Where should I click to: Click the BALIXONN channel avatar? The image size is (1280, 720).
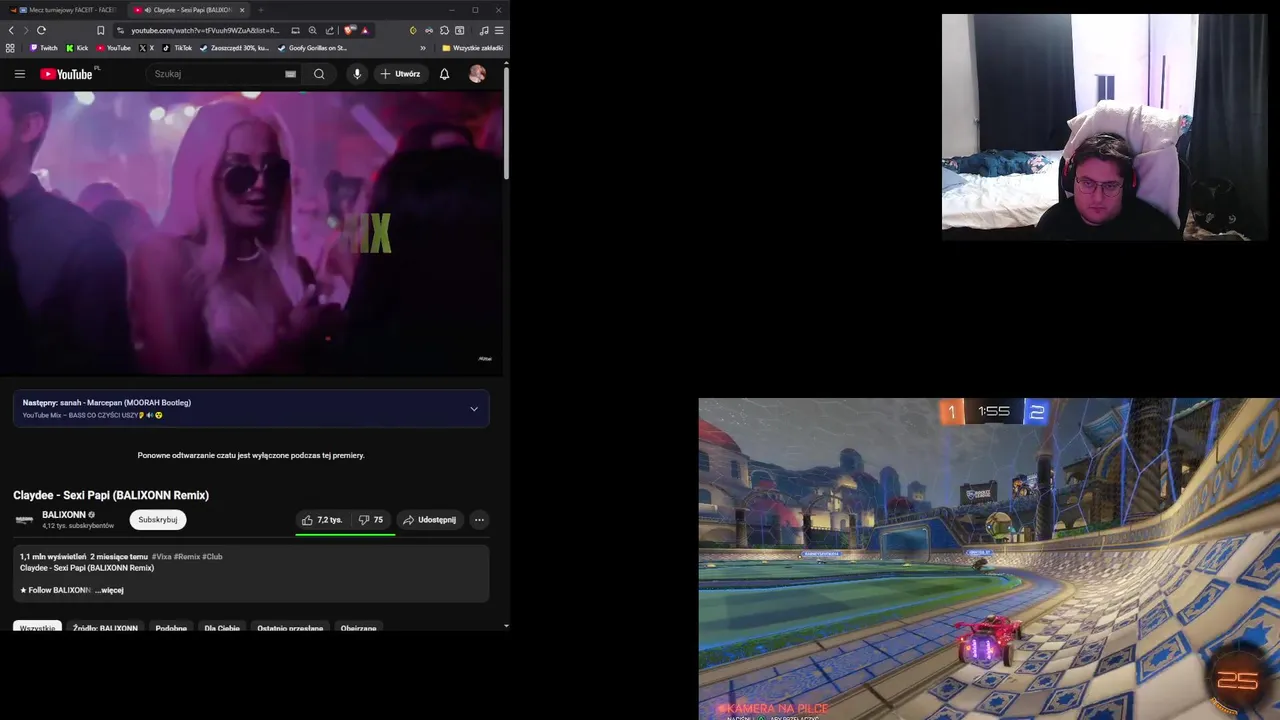(x=24, y=520)
